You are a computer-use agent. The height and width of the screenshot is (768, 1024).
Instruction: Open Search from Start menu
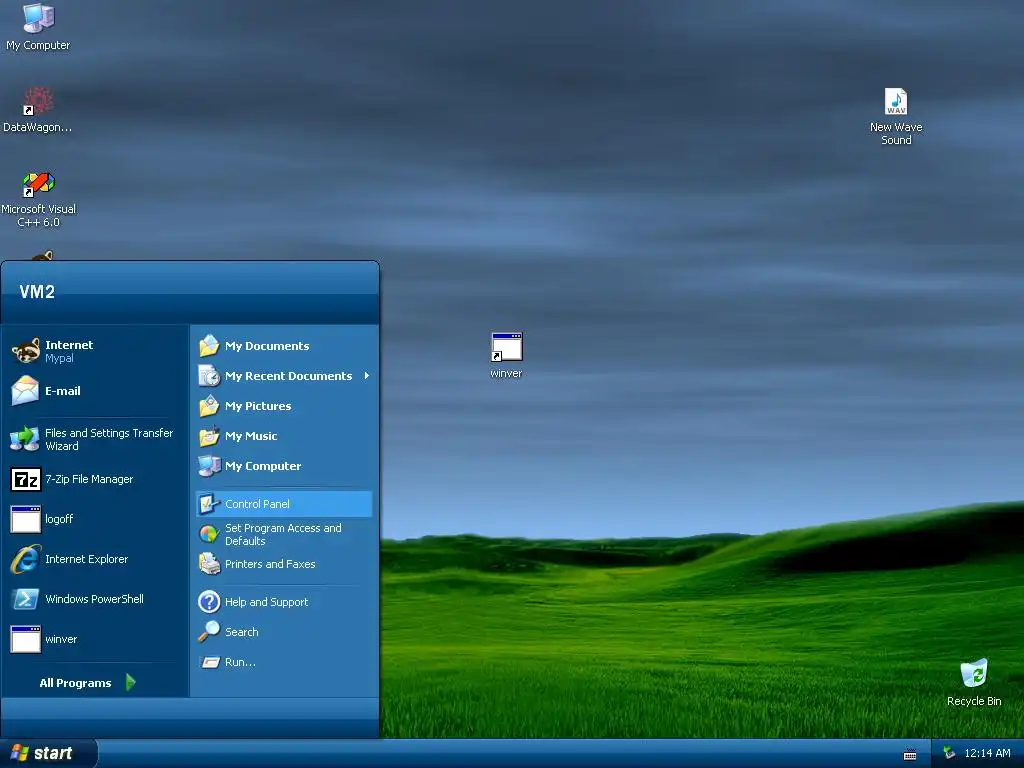(284, 632)
